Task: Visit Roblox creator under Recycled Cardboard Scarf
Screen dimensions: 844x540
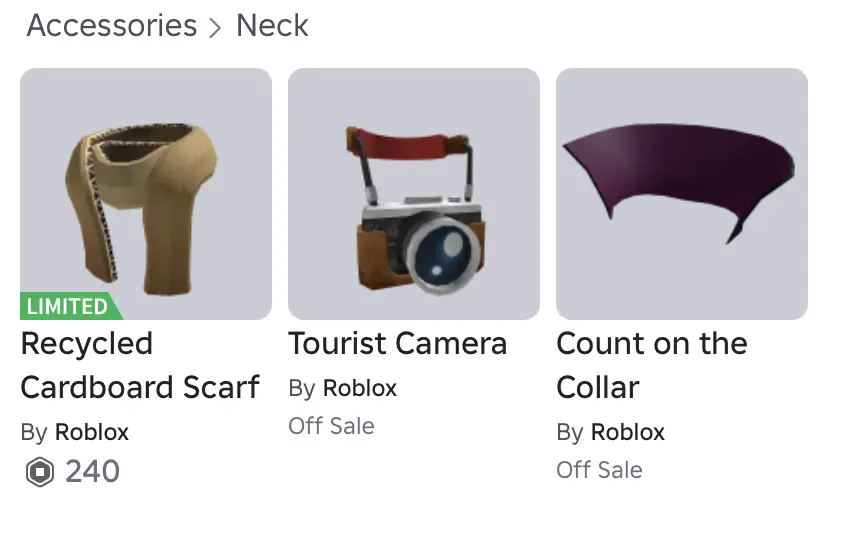Action: click(92, 432)
